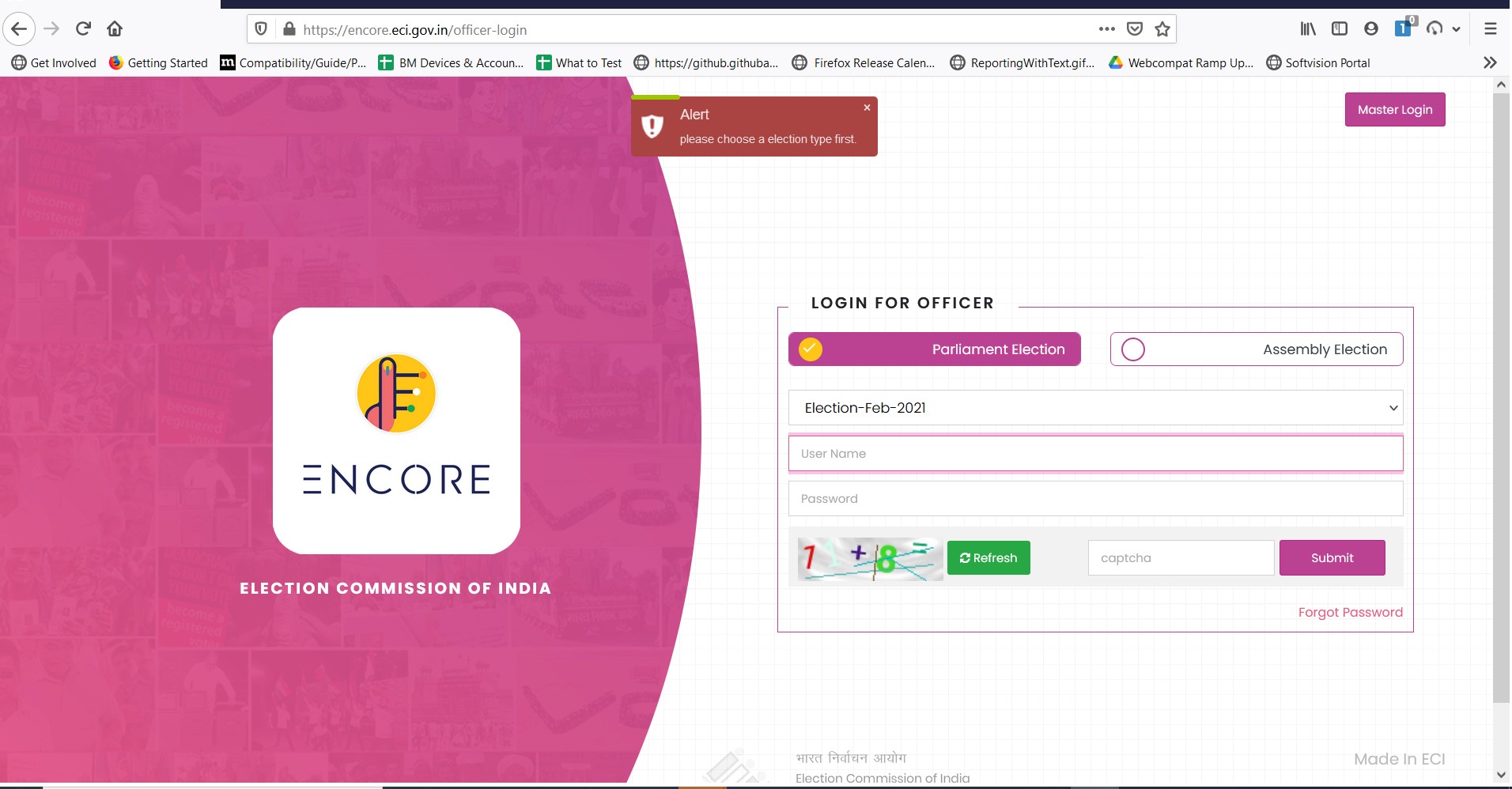Click the site connection padlock icon
This screenshot has width=1512, height=789.
click(x=289, y=29)
